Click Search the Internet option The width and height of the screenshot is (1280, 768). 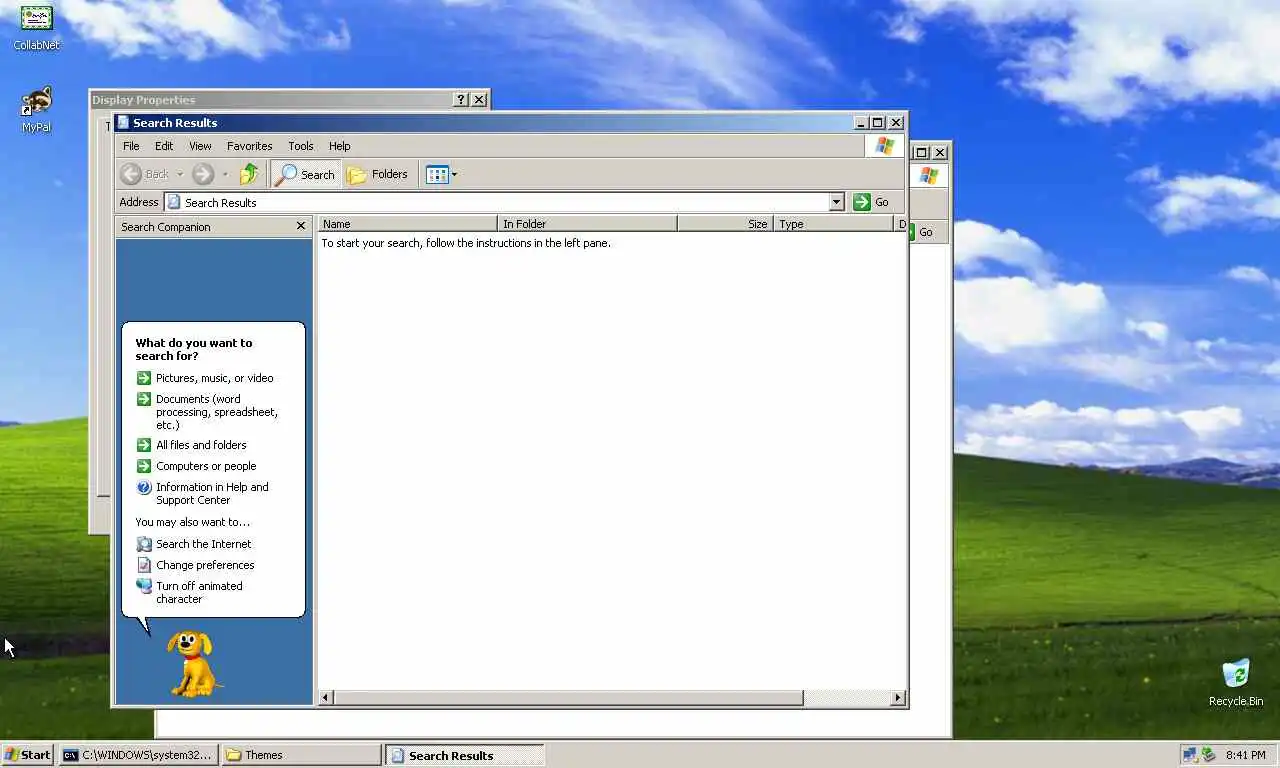[x=203, y=544]
